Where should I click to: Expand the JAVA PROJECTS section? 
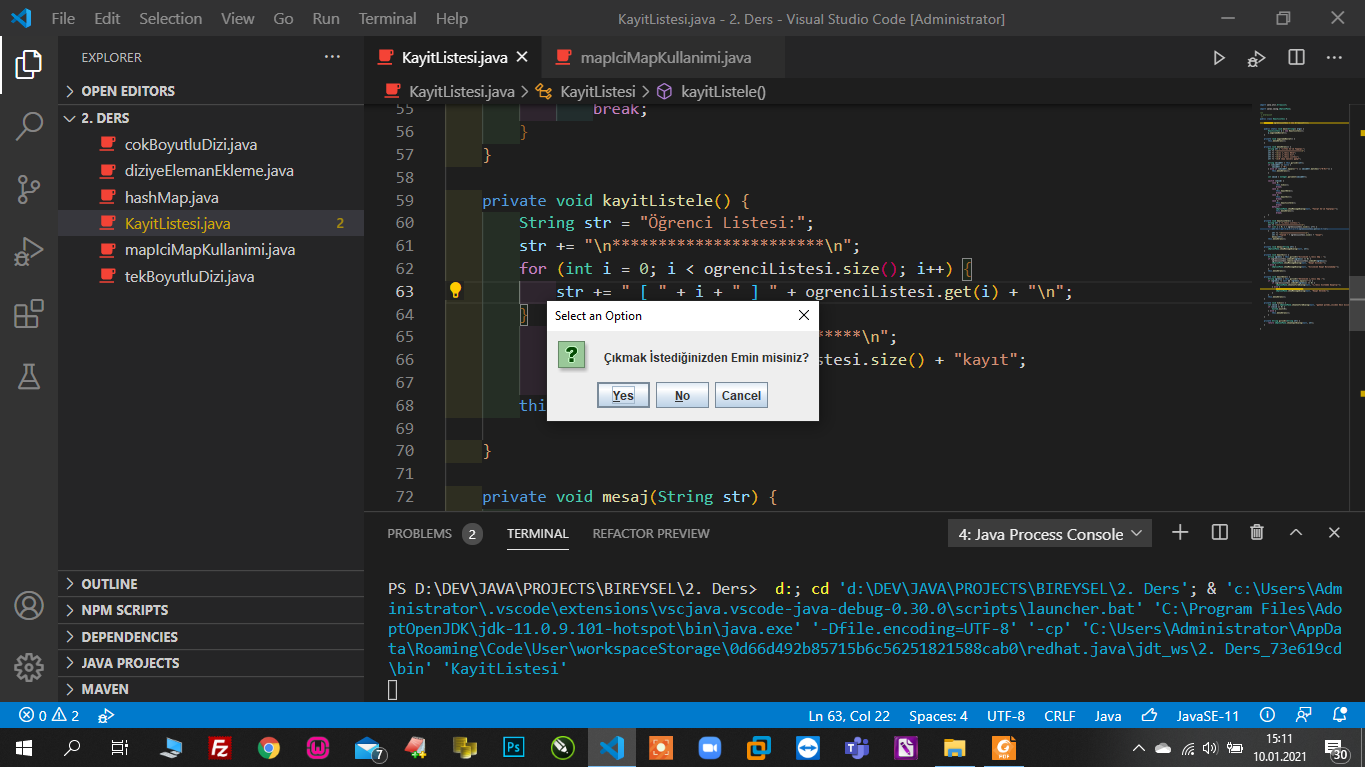point(130,663)
